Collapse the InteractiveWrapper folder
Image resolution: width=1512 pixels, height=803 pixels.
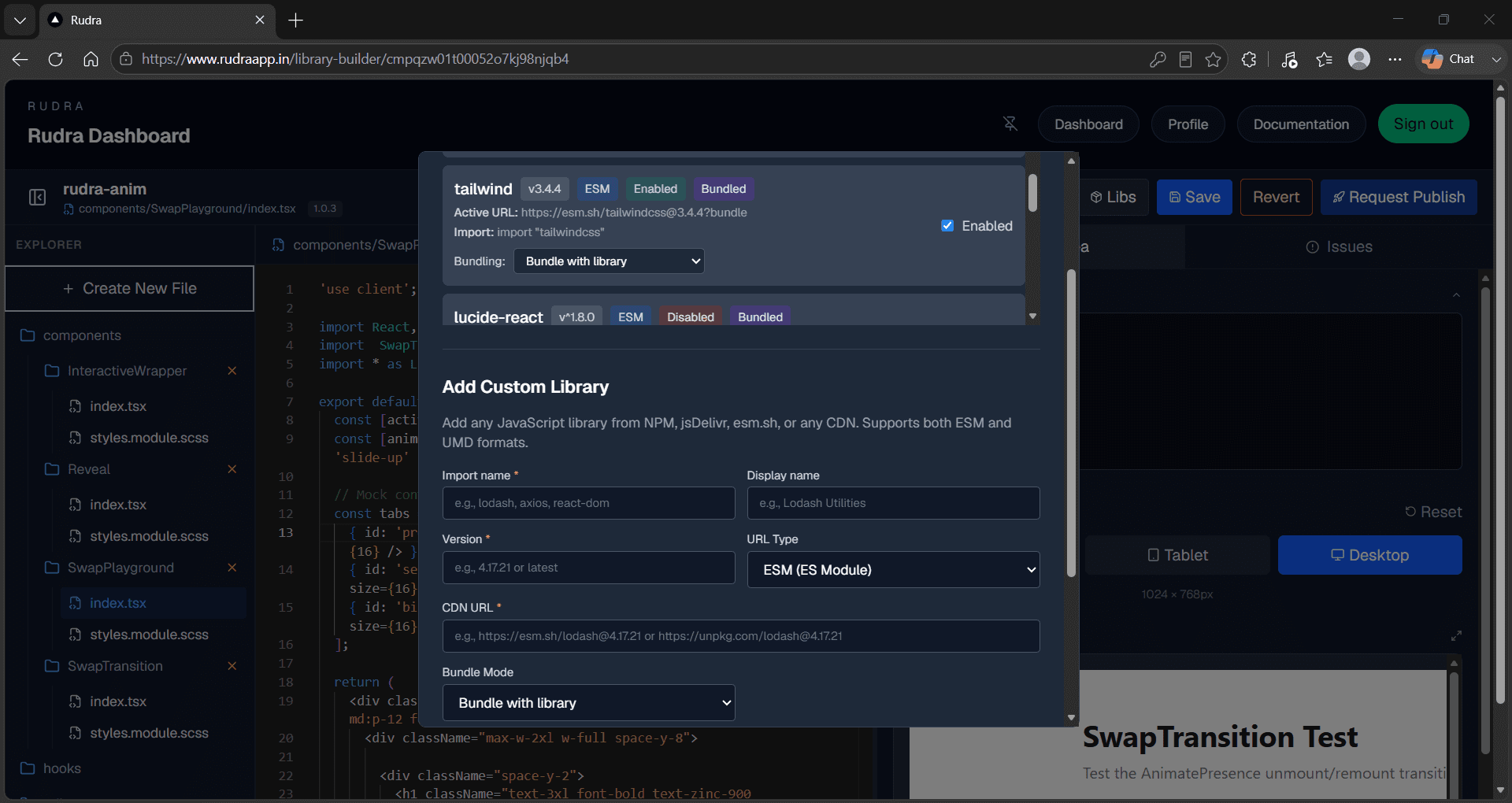[116, 371]
